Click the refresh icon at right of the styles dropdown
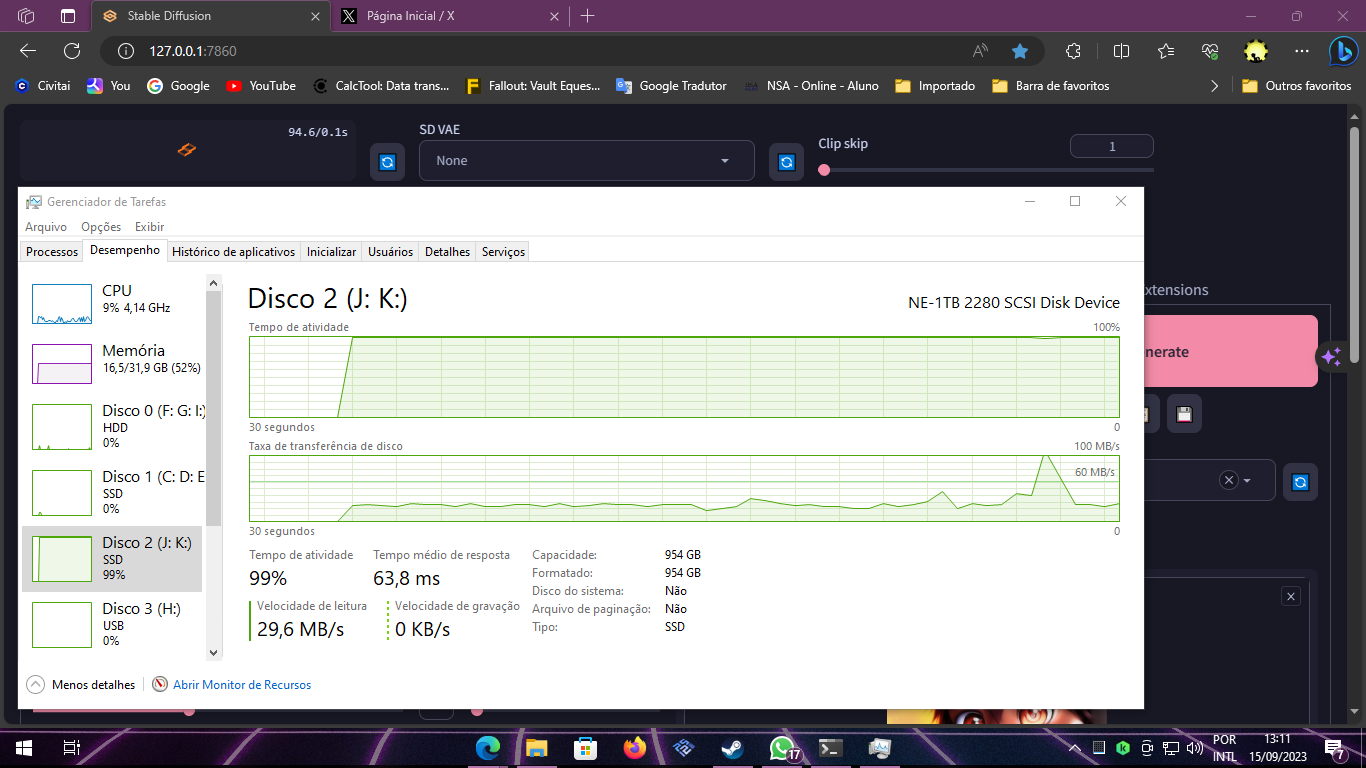The image size is (1366, 768). tap(1300, 481)
